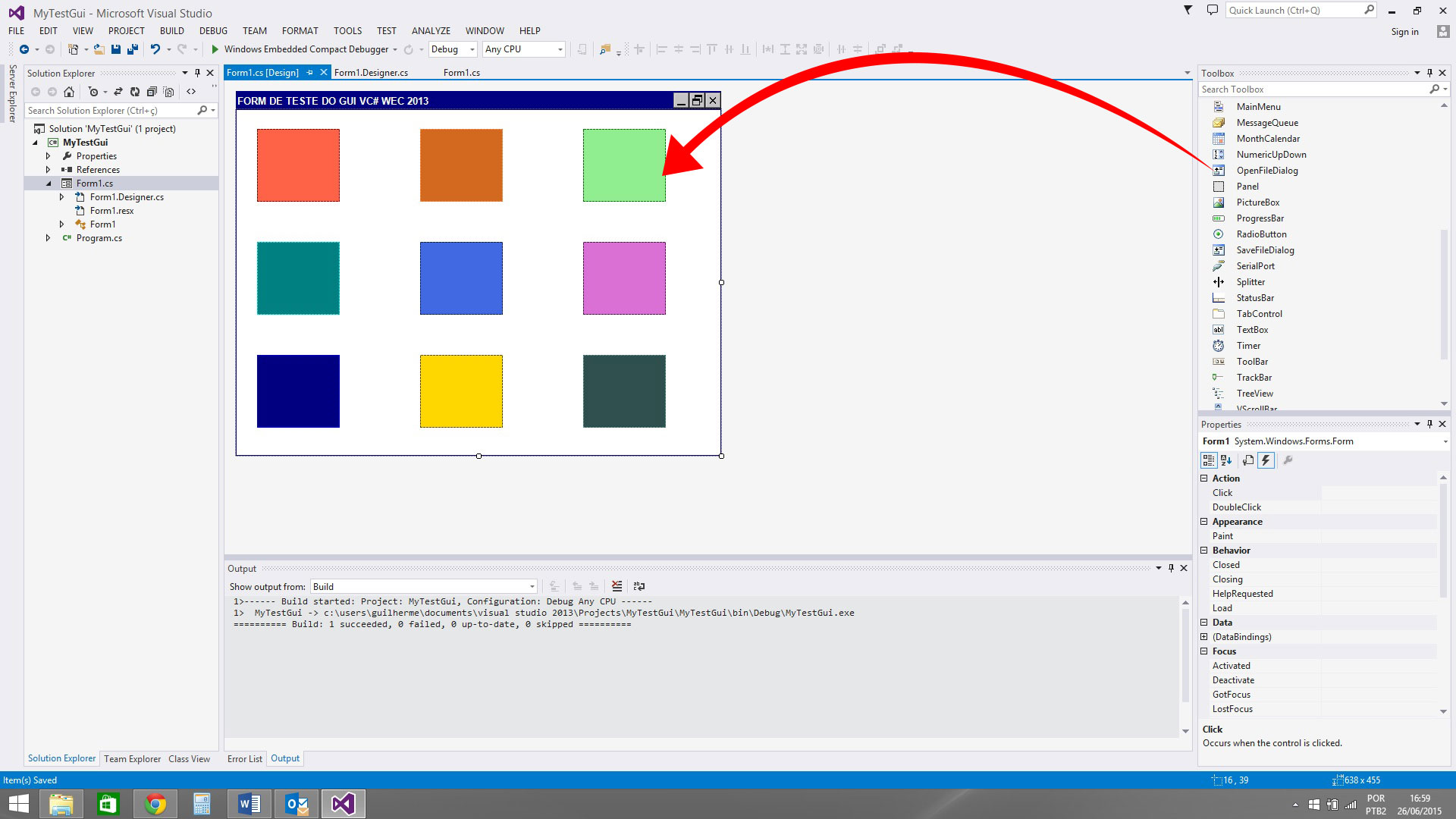
Task: Select the Form1.cs code tab
Action: coord(461,72)
